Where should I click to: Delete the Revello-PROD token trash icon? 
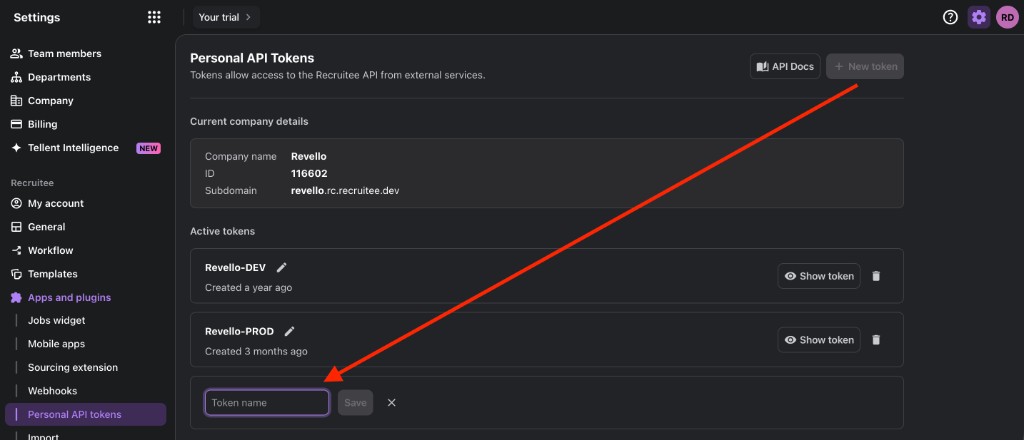[x=876, y=340]
